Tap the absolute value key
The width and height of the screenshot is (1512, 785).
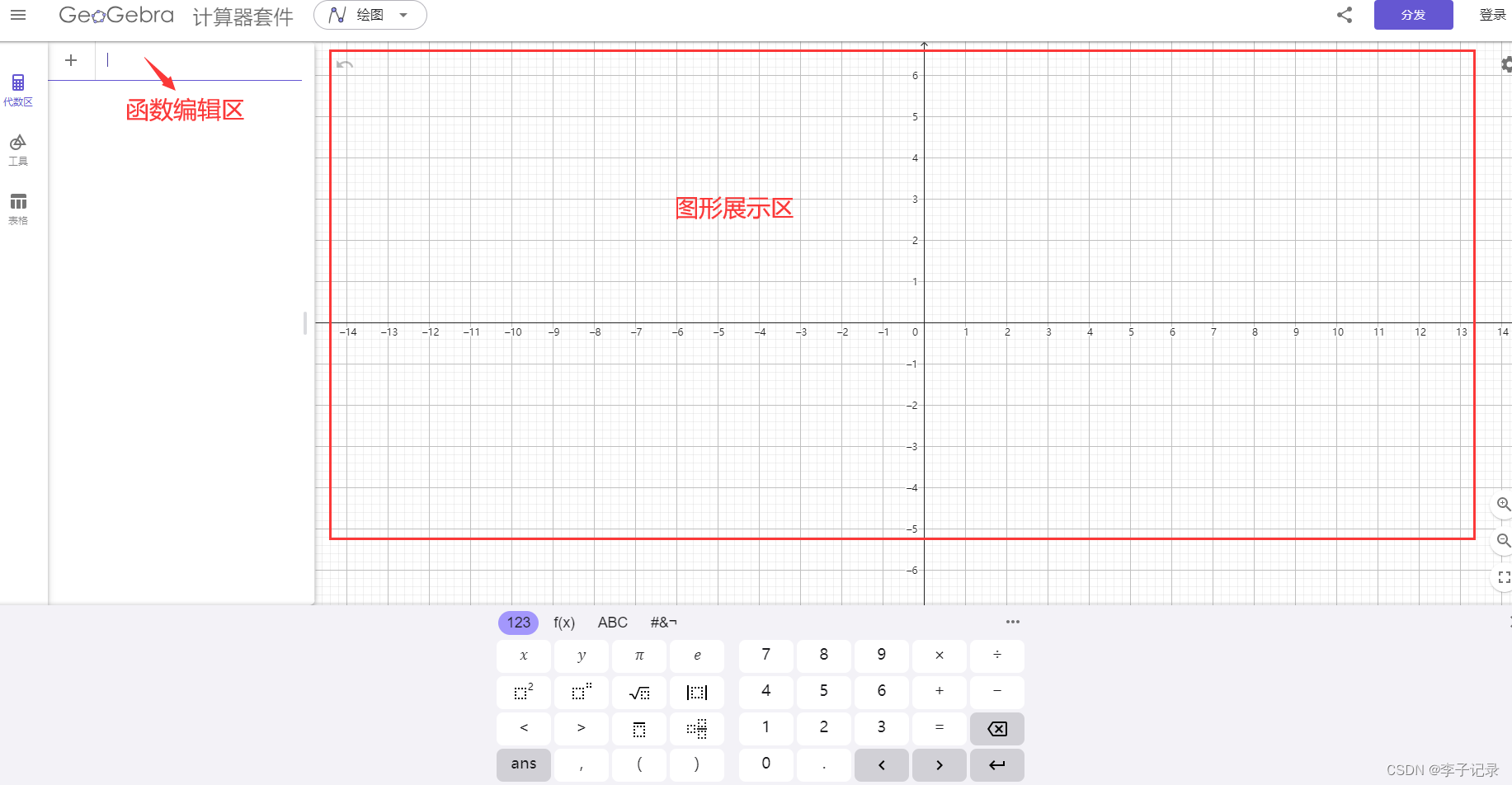[x=697, y=692]
